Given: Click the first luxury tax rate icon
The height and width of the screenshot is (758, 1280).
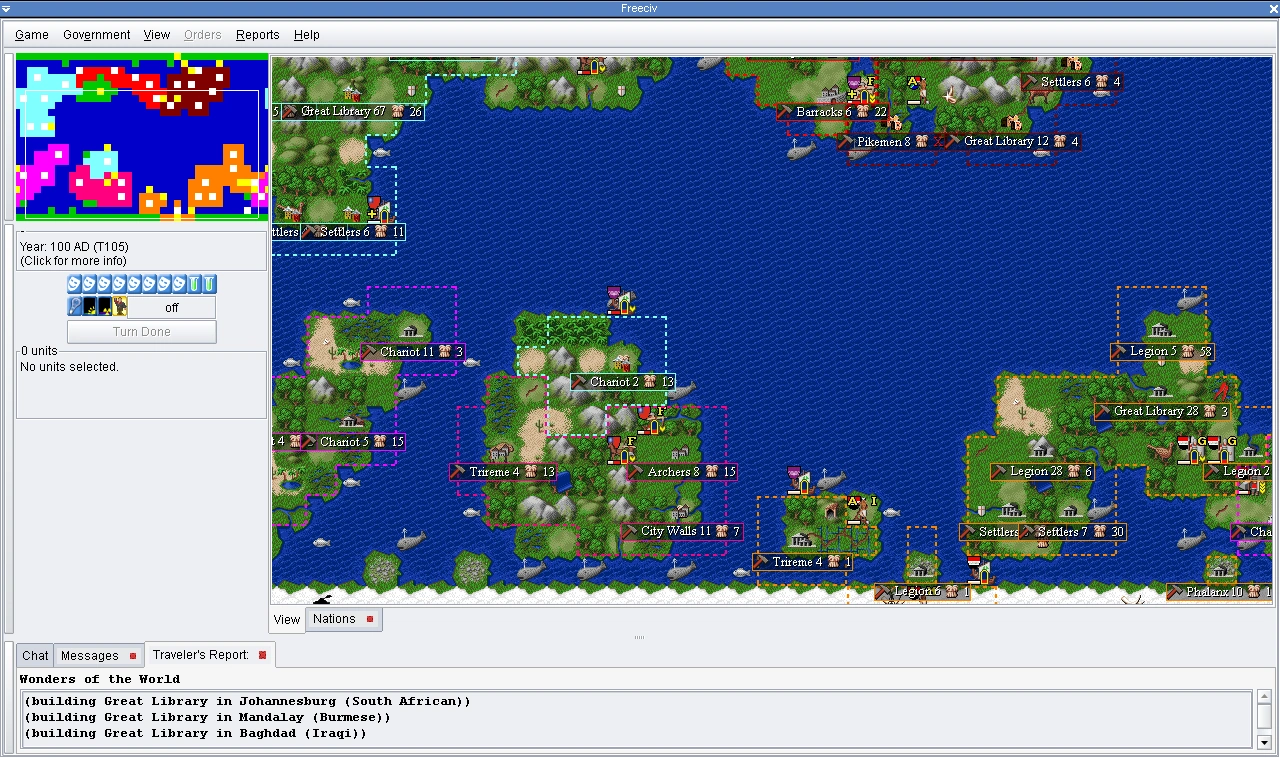Looking at the screenshot, I should pyautogui.click(x=74, y=284).
